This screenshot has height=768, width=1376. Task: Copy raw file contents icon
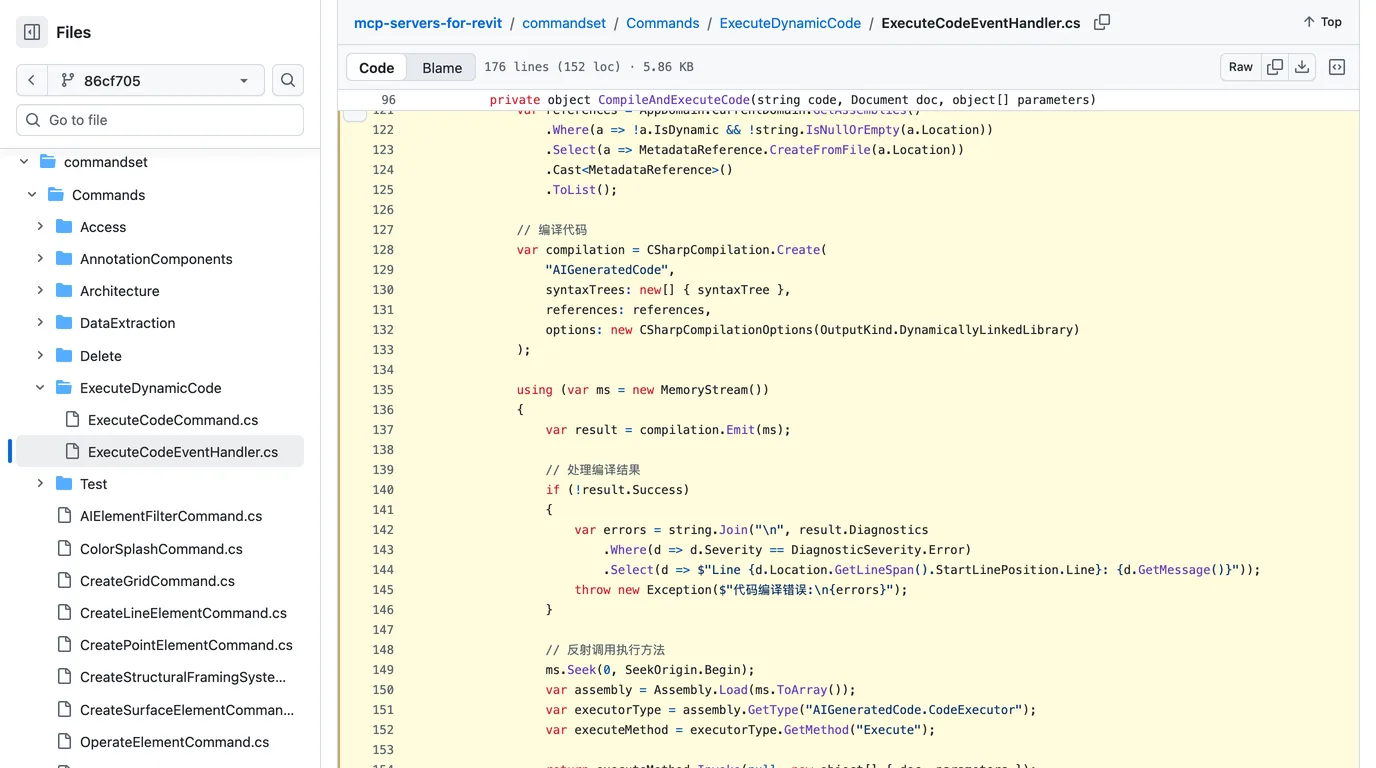click(x=1275, y=67)
